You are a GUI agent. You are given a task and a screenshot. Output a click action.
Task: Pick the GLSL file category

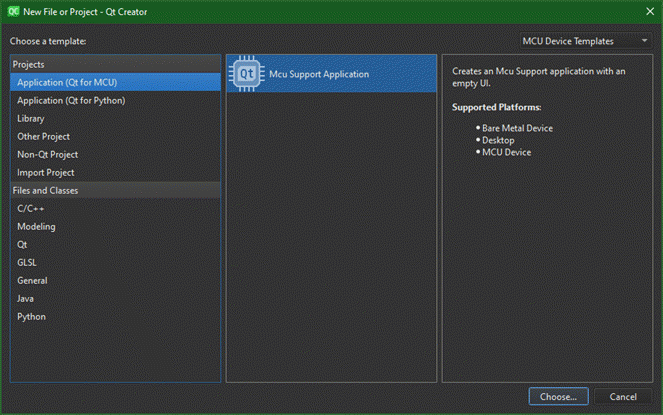coord(27,263)
